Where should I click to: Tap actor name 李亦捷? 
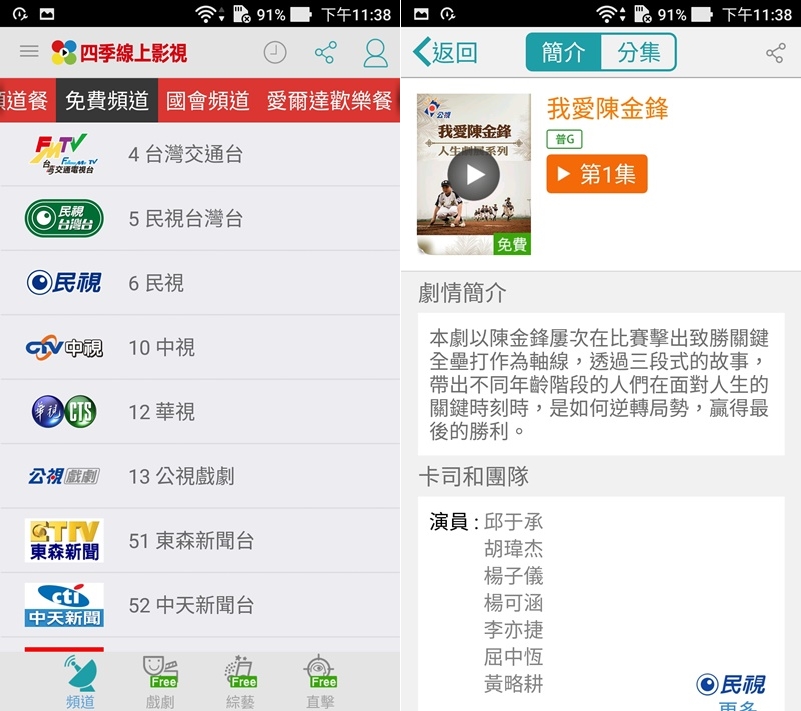513,630
